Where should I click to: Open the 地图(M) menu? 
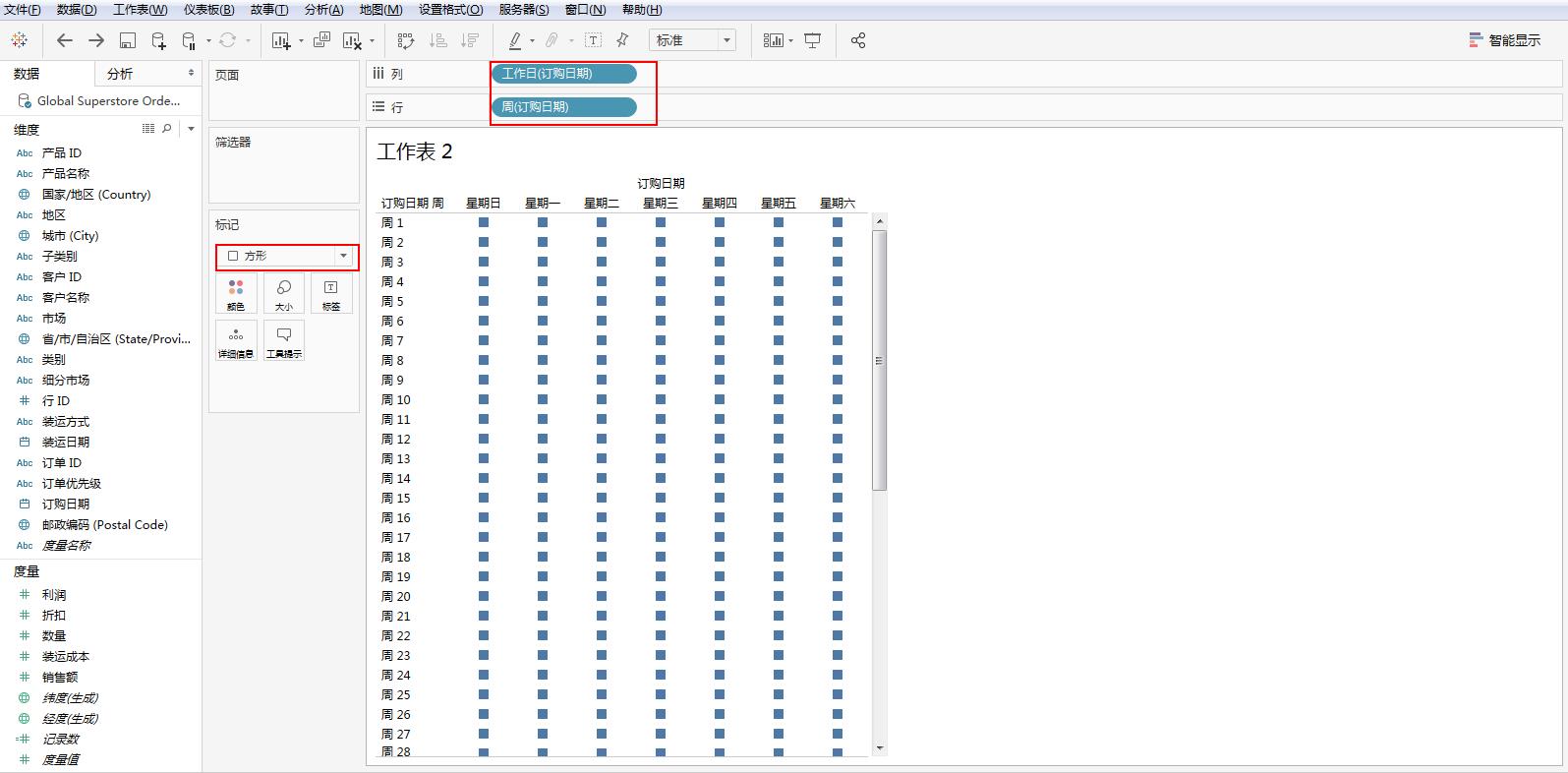[380, 10]
